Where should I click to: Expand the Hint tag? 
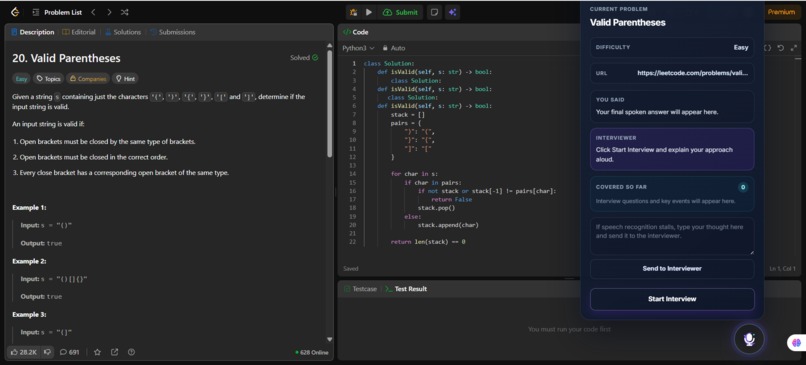pos(125,79)
